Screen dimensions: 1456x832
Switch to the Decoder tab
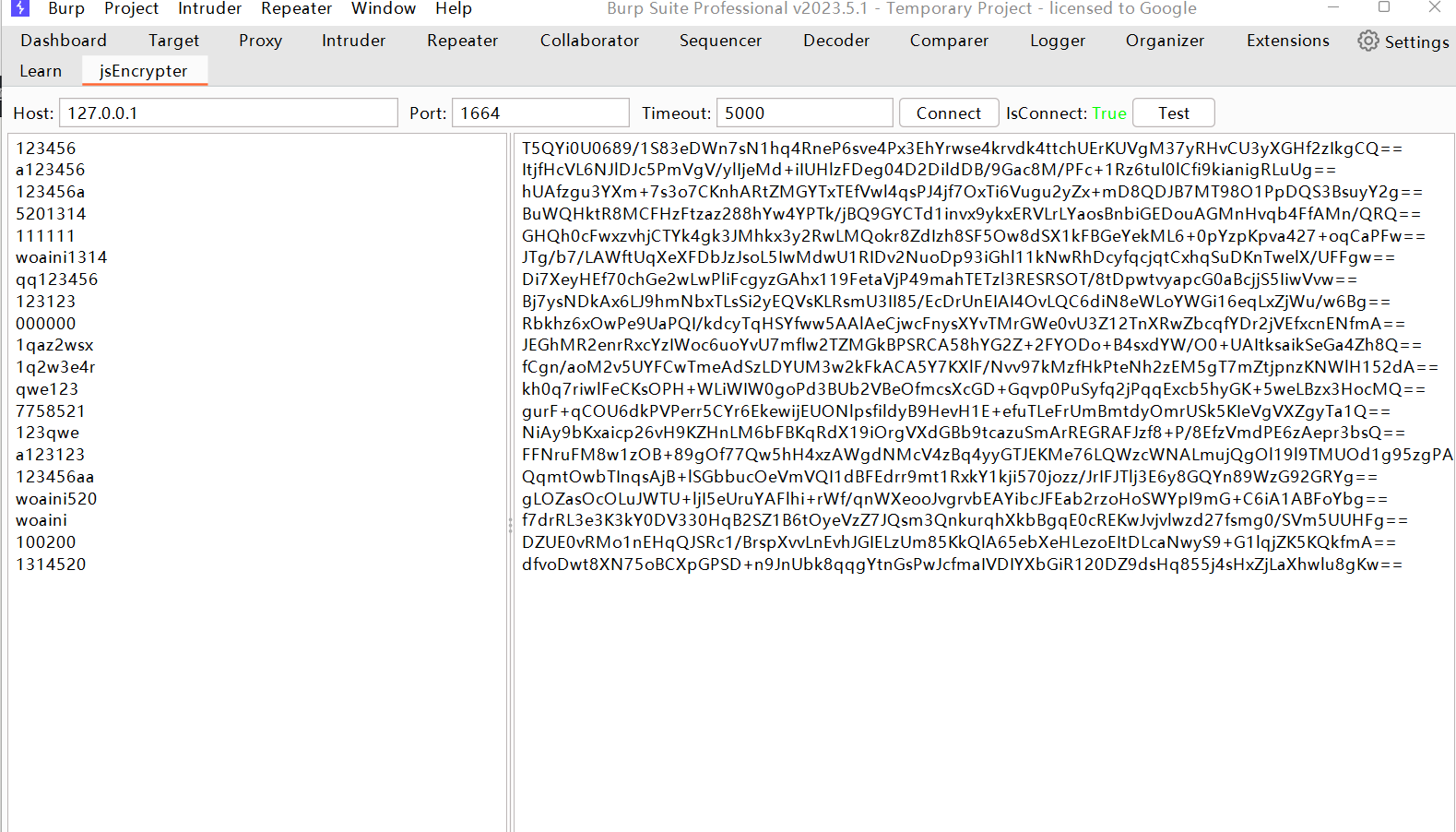[835, 41]
